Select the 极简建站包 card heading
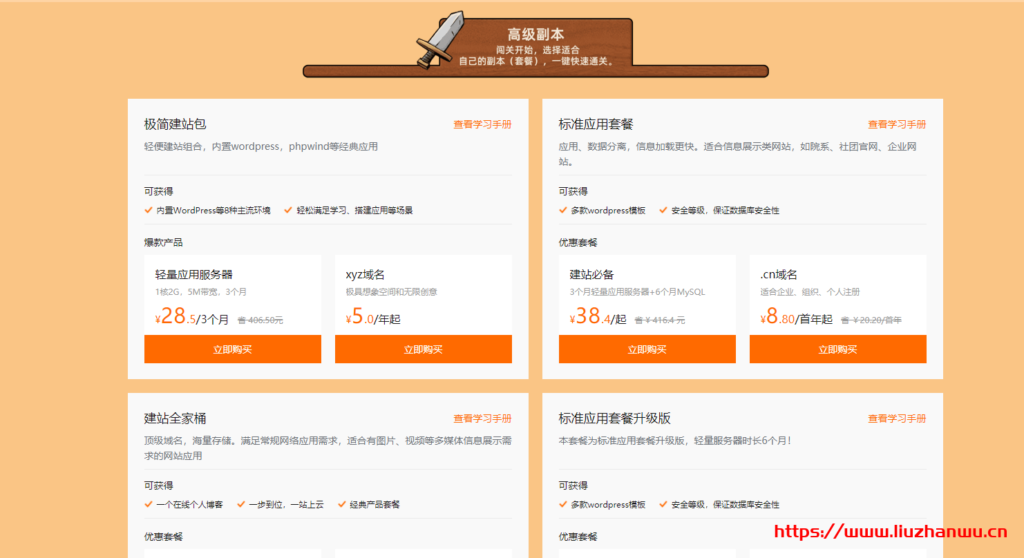Screen dimensions: 1024x558 pyautogui.click(x=175, y=125)
